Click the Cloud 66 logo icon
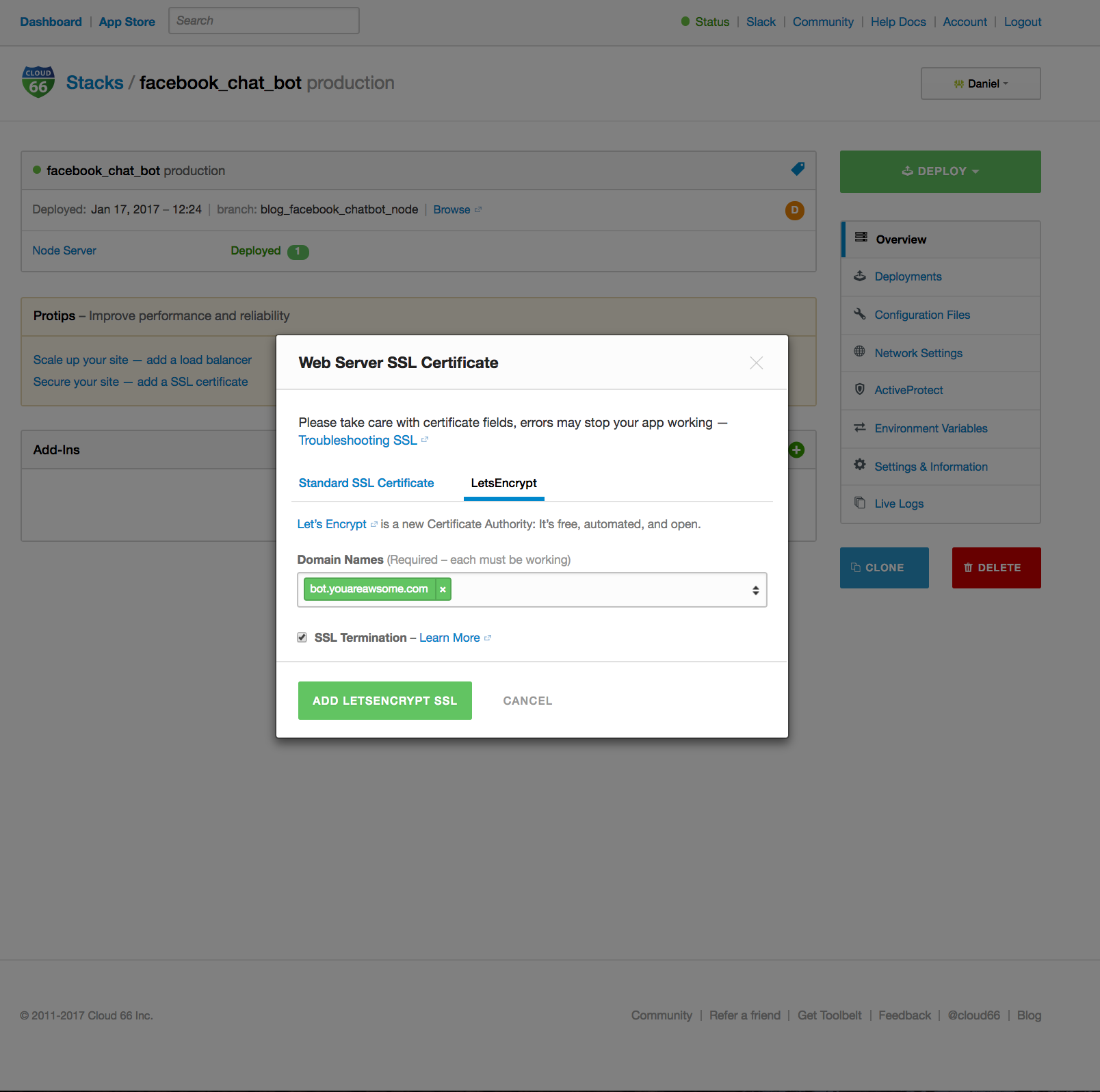 [x=38, y=82]
